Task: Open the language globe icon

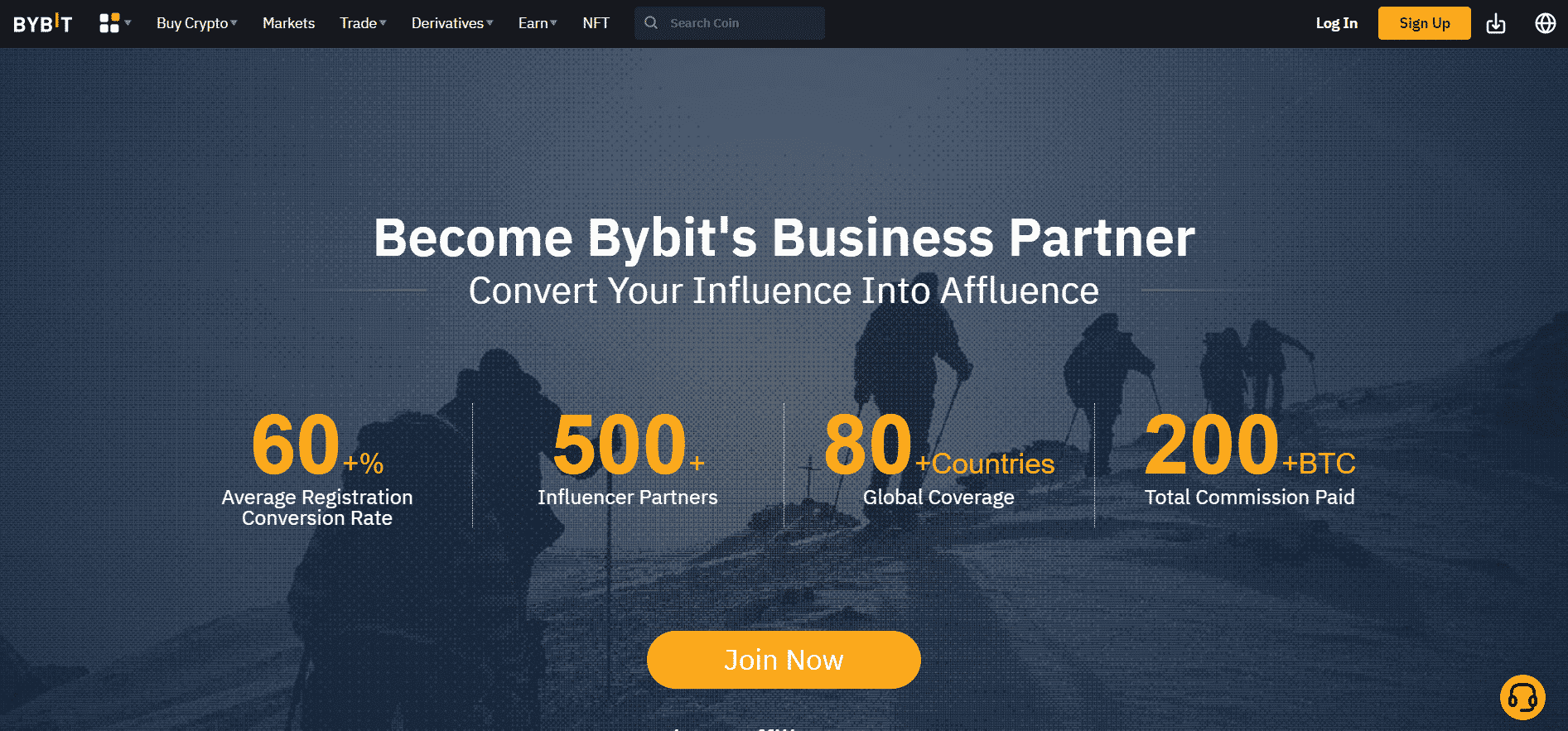Action: coord(1545,23)
